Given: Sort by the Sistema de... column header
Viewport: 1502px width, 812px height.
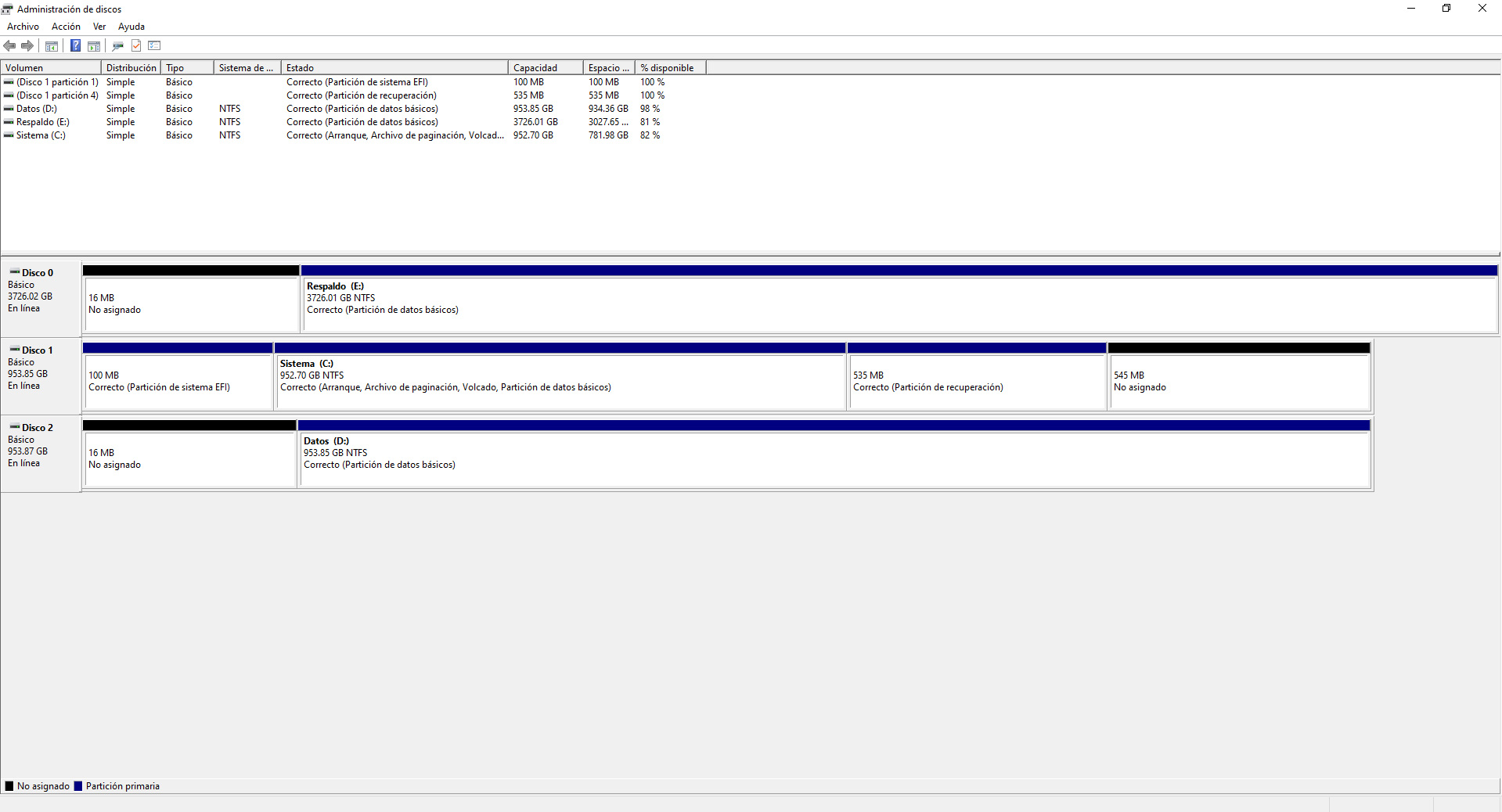Looking at the screenshot, I should (x=247, y=68).
